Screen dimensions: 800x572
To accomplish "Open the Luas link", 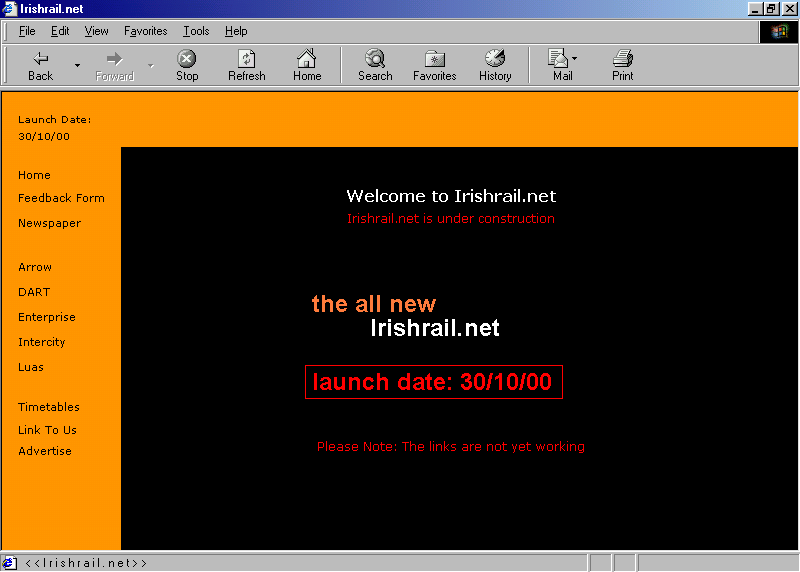I will tap(31, 367).
